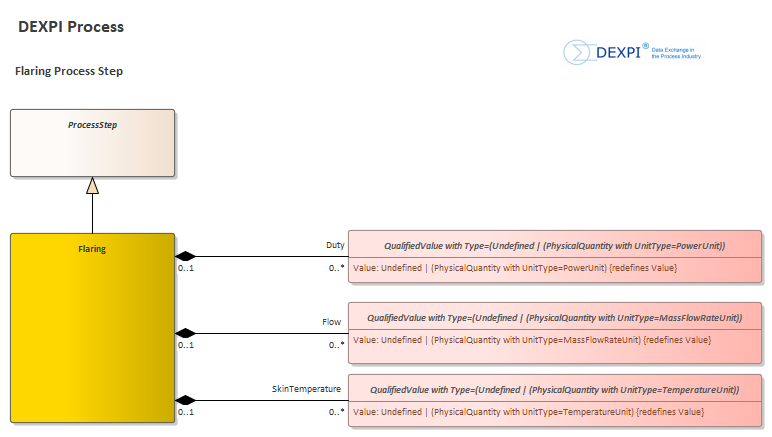This screenshot has width=772, height=437.
Task: Click the Flaring Process Step heading
Action: (69, 72)
